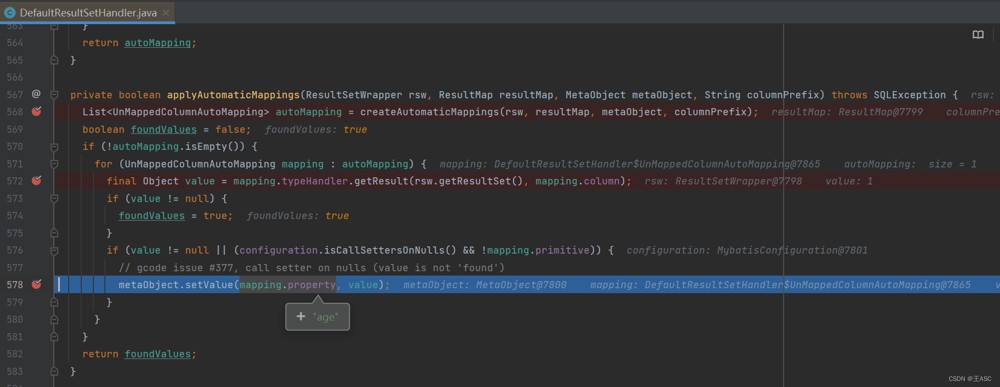This screenshot has height=387, width=1000.
Task: Collapse the for loop on line 571
Action: (x=54, y=164)
